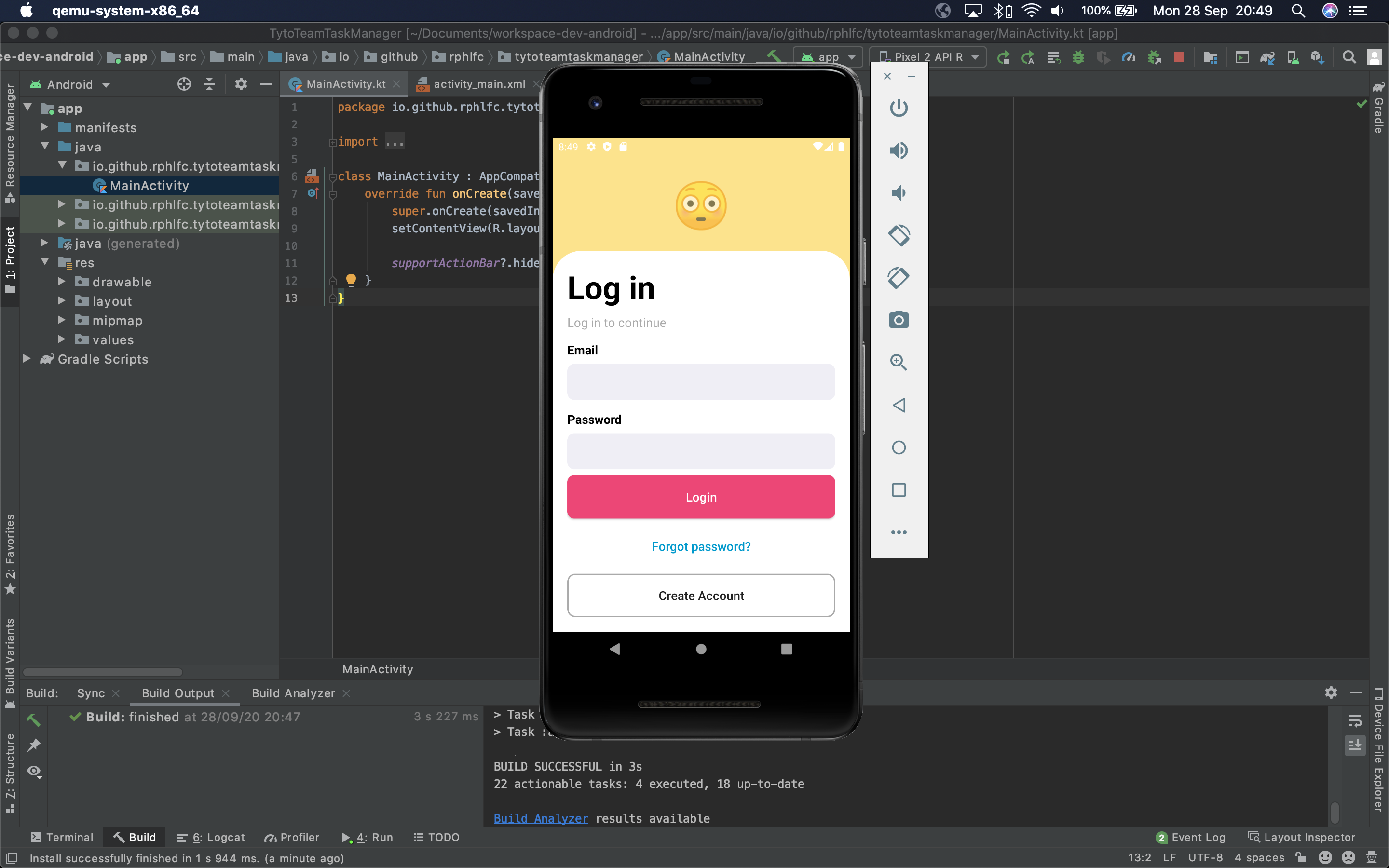Open the AVD Manager phone icon
Image resolution: width=1389 pixels, height=868 pixels.
click(x=1293, y=57)
